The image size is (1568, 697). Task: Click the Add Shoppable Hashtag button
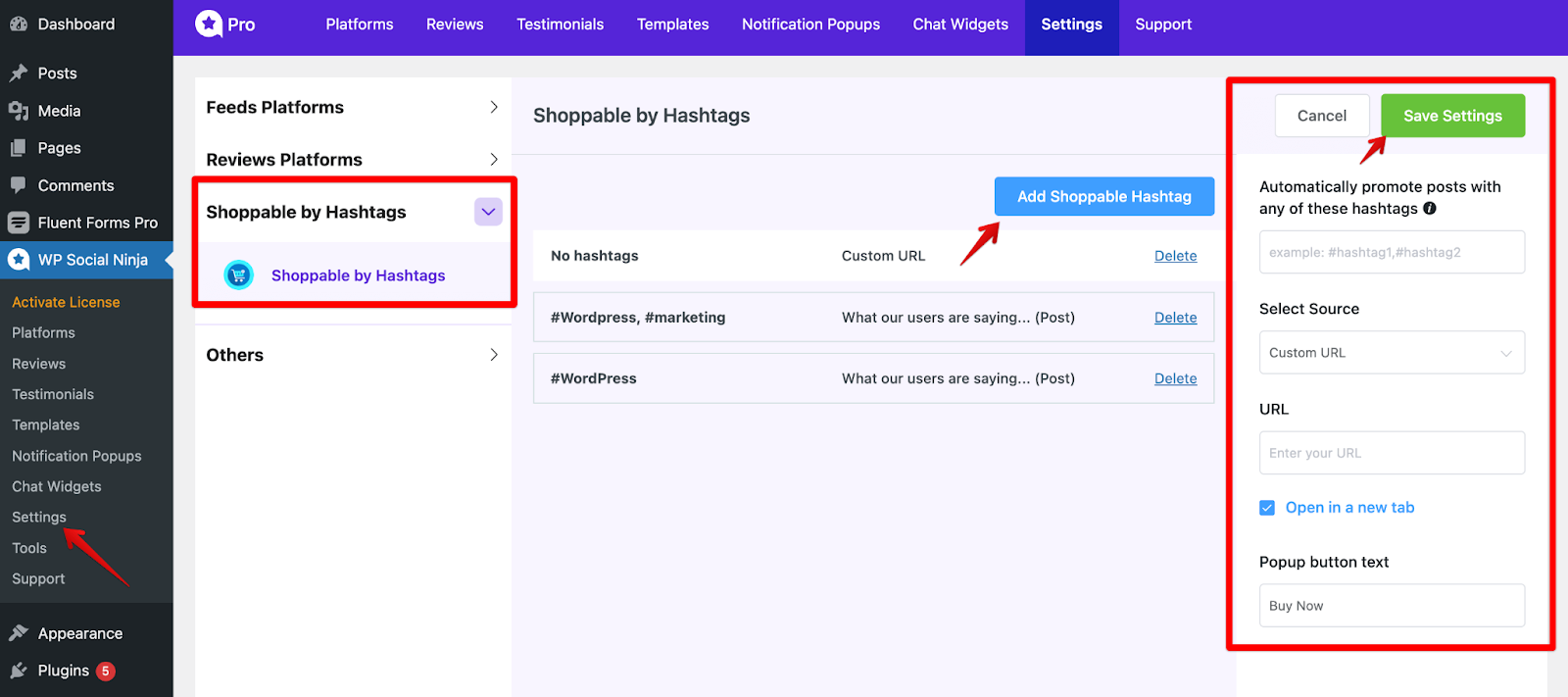1103,196
